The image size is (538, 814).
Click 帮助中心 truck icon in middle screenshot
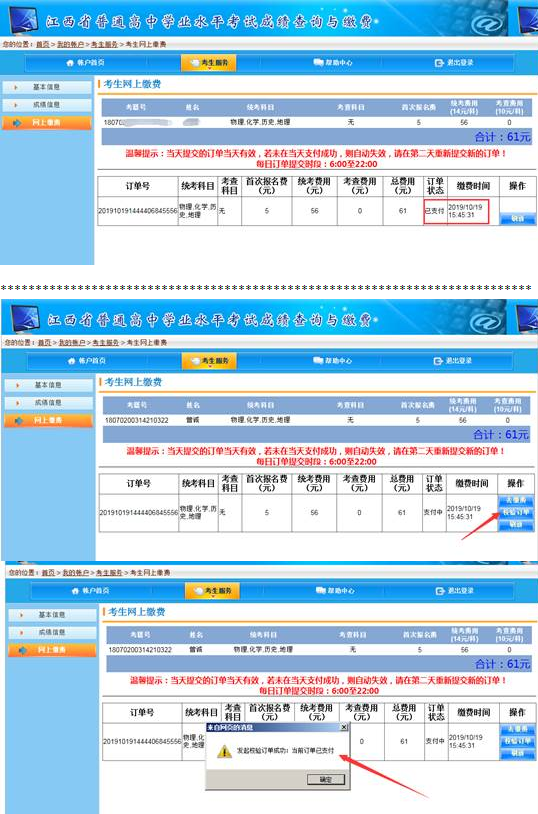tap(318, 360)
